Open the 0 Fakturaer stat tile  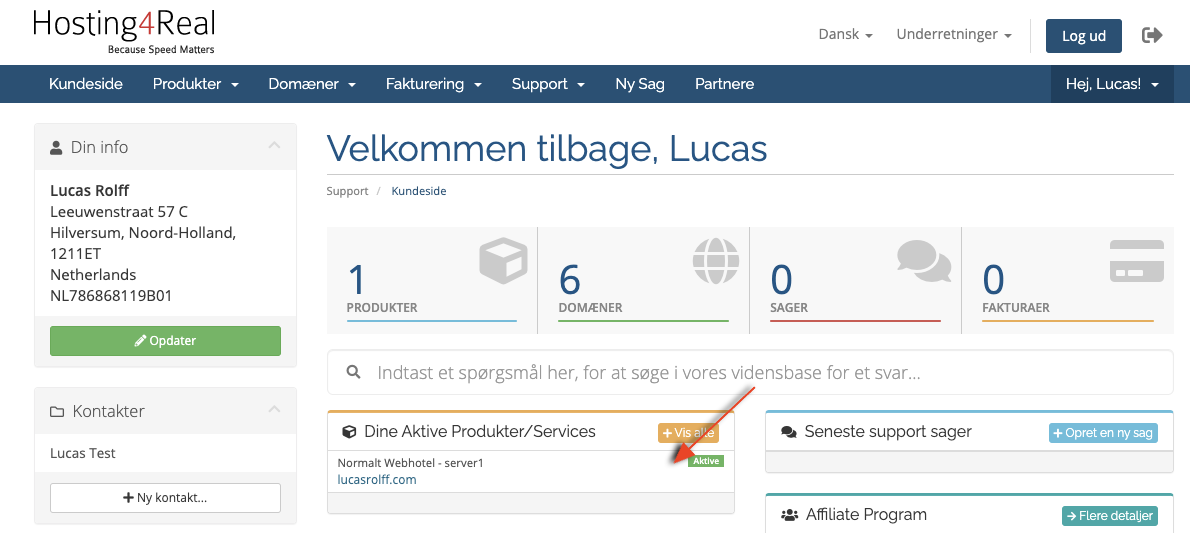click(x=1068, y=280)
